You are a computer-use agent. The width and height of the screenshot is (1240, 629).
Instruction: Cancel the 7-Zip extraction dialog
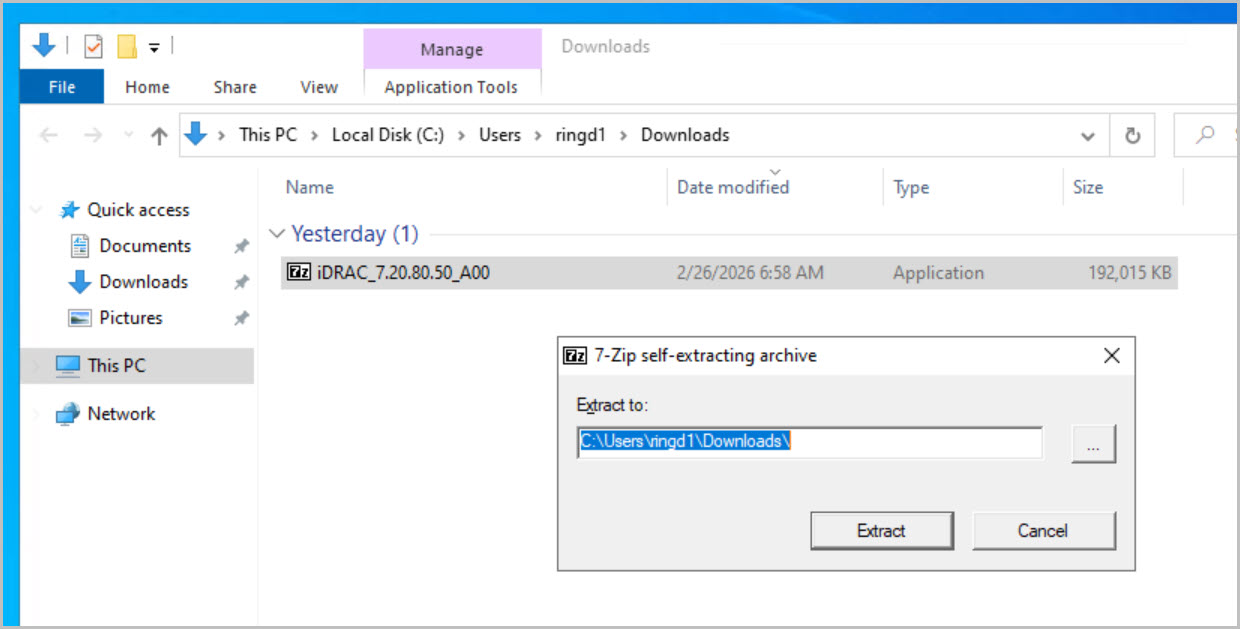coord(1043,531)
